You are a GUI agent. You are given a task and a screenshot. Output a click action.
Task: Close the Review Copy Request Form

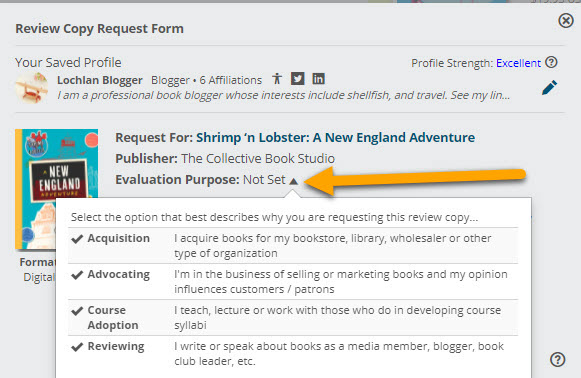click(566, 21)
